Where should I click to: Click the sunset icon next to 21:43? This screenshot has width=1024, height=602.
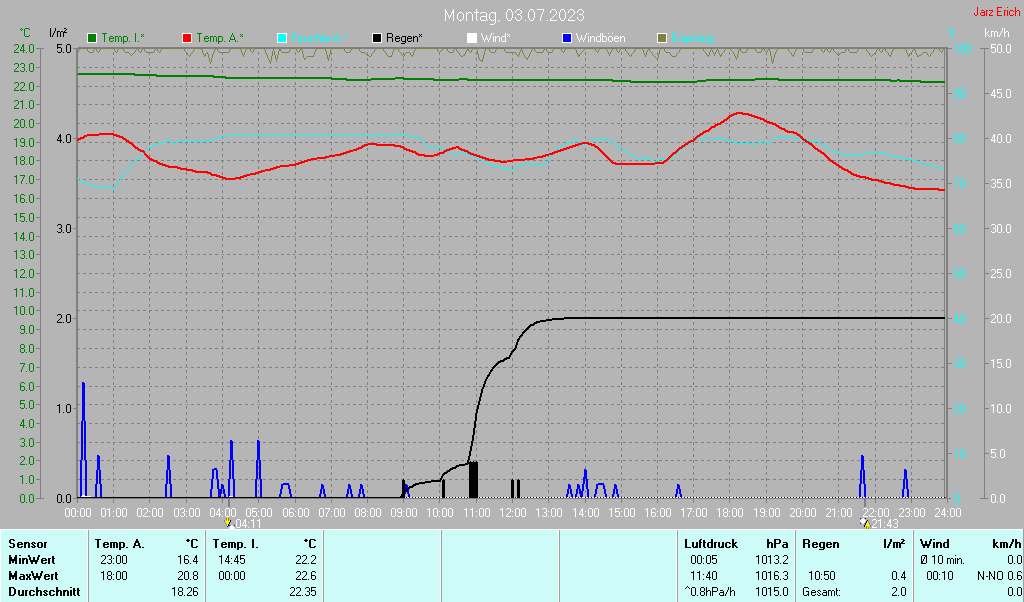[x=865, y=523]
